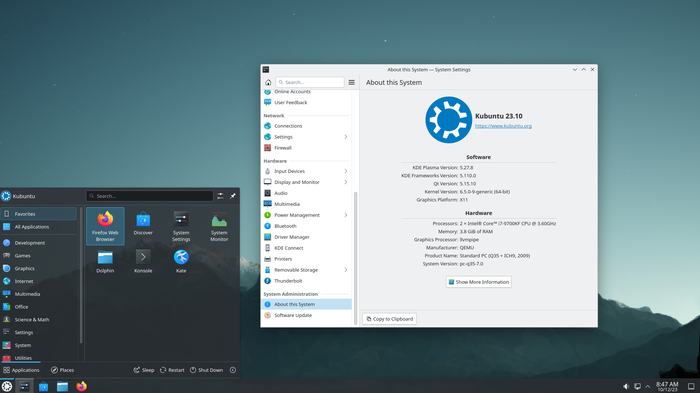Image resolution: width=700 pixels, height=393 pixels.
Task: Click the settings sidebar scrollbar
Action: click(355, 258)
